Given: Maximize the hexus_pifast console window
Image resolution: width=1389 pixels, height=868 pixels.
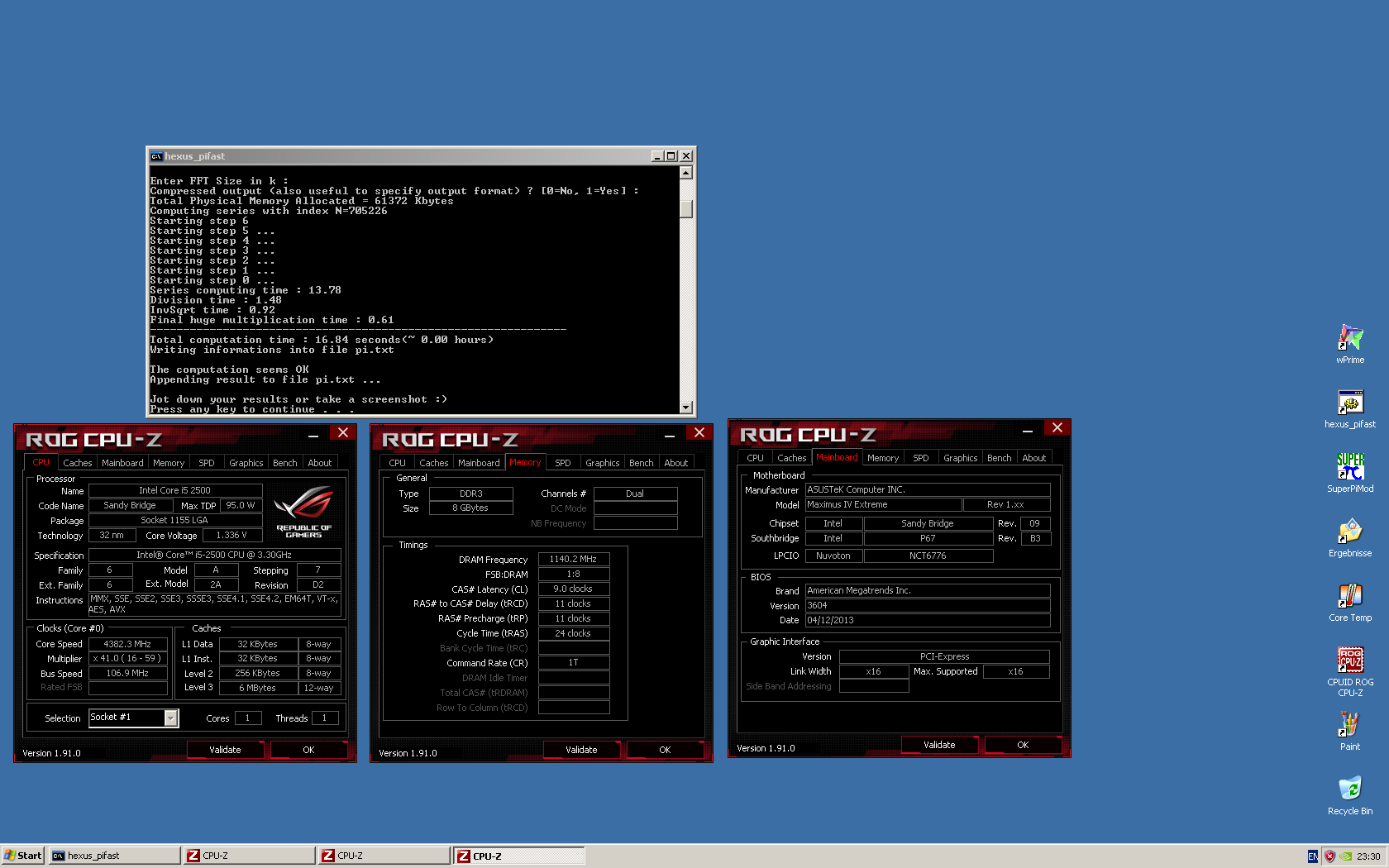Looking at the screenshot, I should [x=671, y=156].
